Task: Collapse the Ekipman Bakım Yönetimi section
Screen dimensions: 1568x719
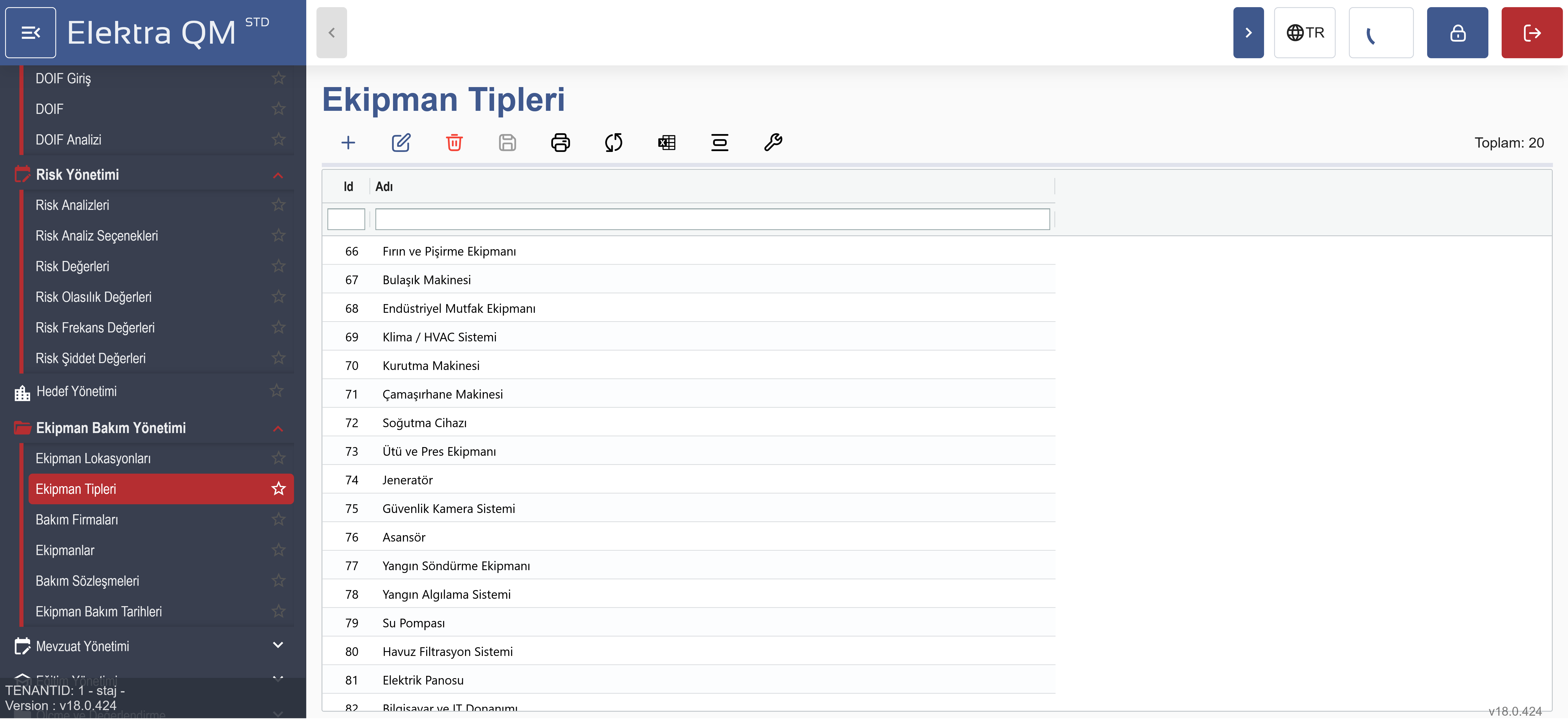Action: coord(278,429)
